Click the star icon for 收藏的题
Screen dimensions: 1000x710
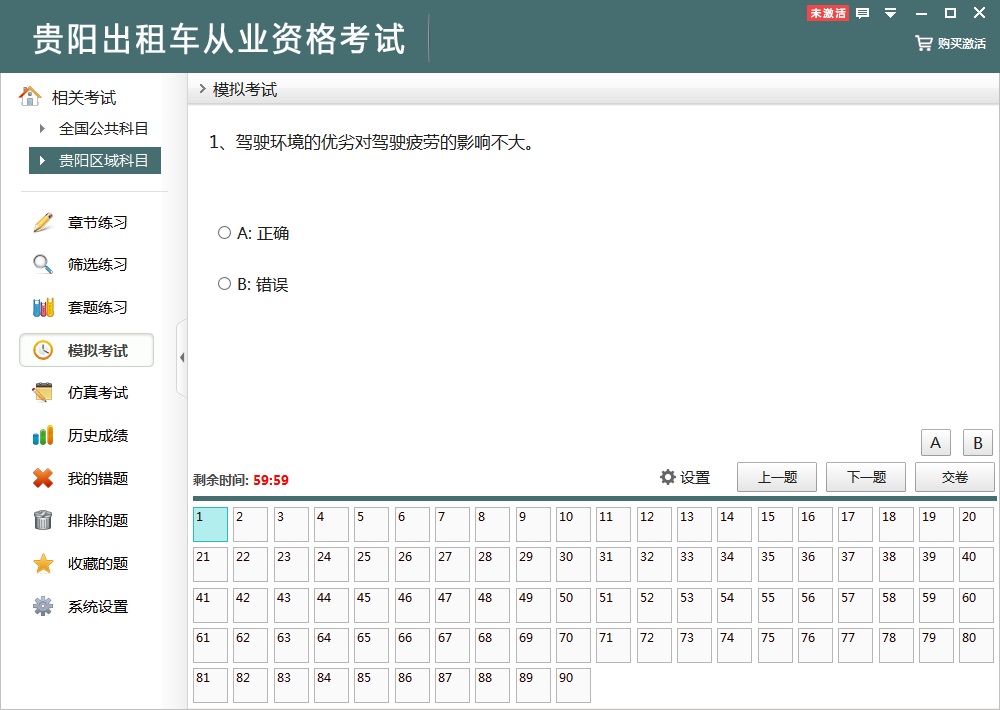(x=43, y=564)
